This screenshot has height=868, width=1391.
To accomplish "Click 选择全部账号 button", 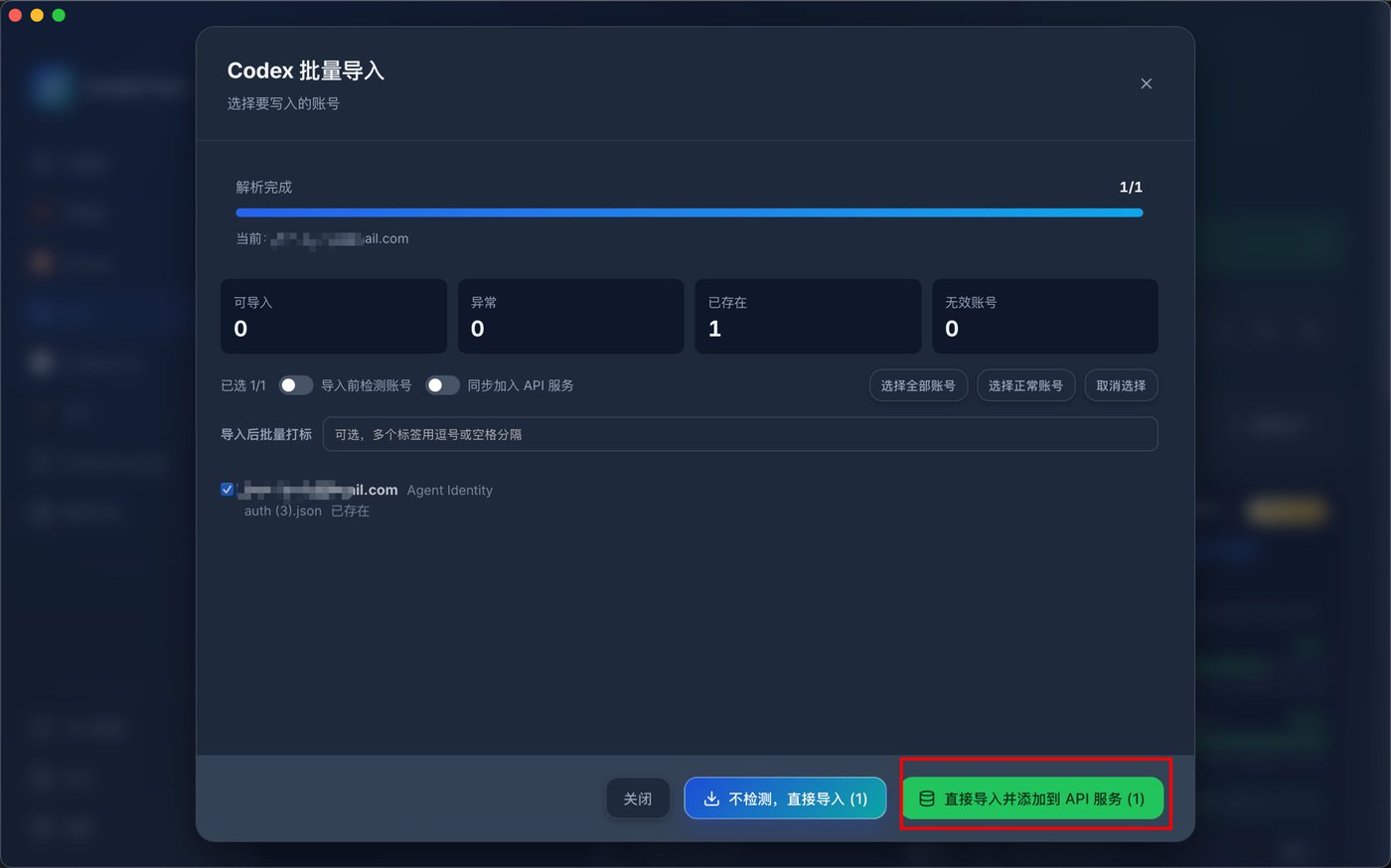I will click(918, 385).
